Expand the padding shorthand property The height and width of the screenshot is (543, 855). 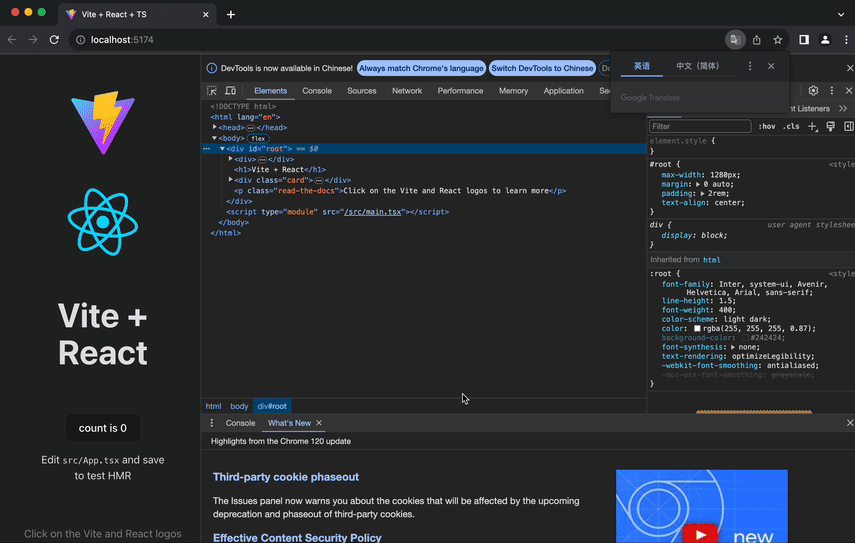click(x=702, y=194)
